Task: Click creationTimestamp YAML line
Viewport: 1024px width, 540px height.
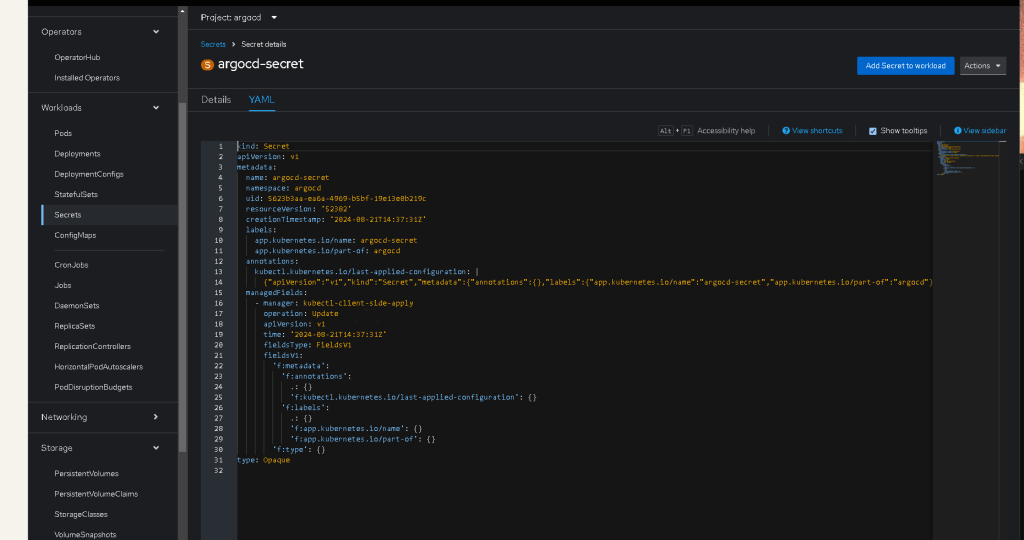Action: (336, 219)
